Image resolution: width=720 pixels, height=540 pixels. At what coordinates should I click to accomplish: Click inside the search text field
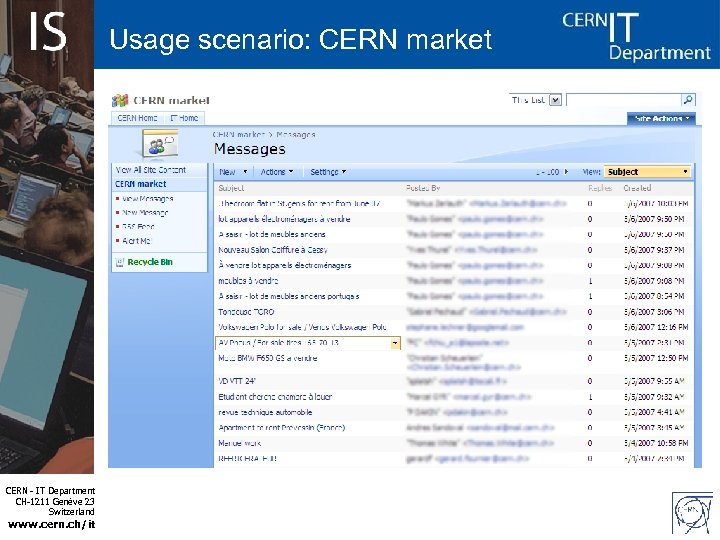click(624, 100)
